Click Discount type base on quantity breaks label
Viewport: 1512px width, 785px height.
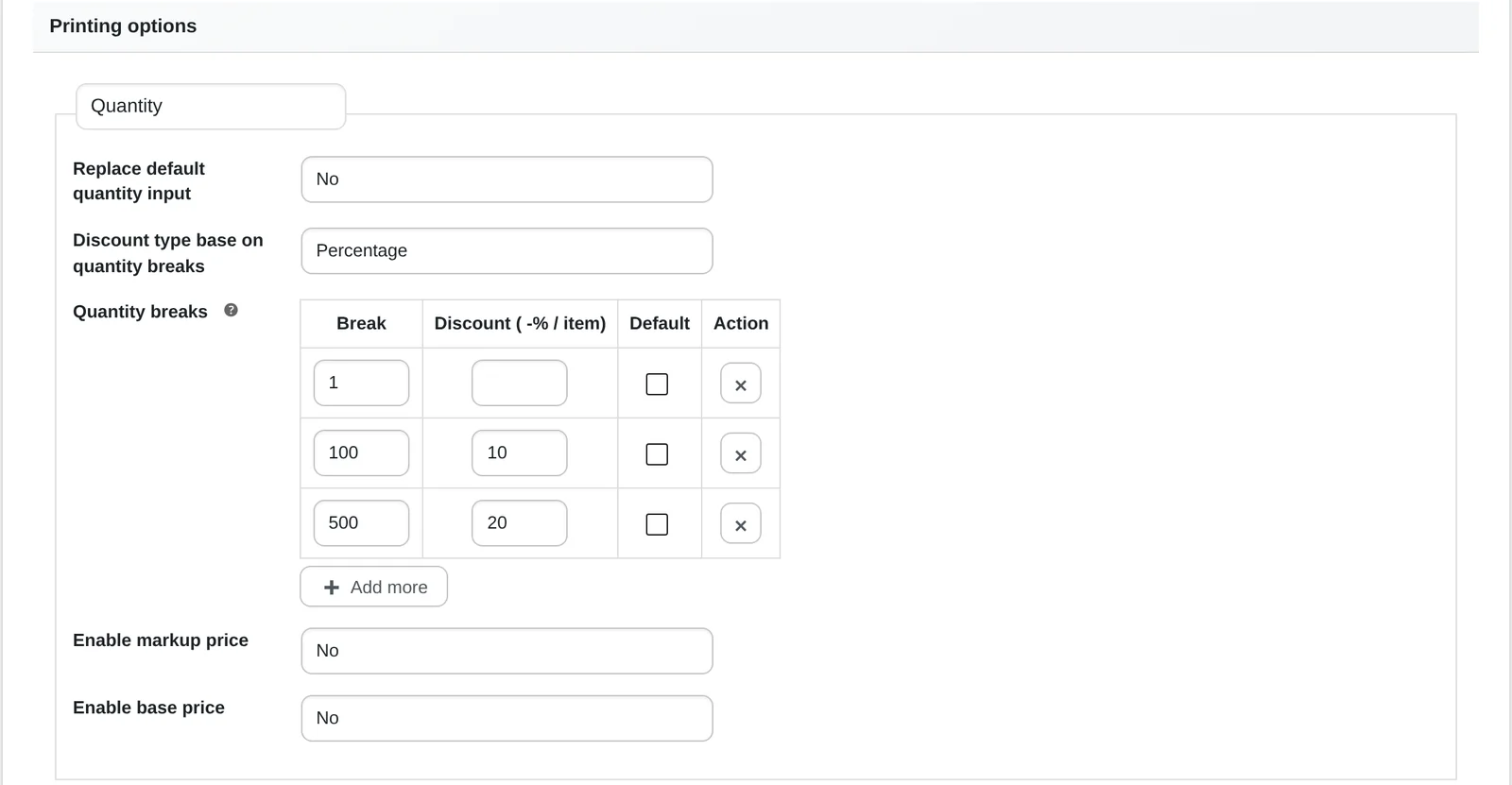(x=168, y=253)
